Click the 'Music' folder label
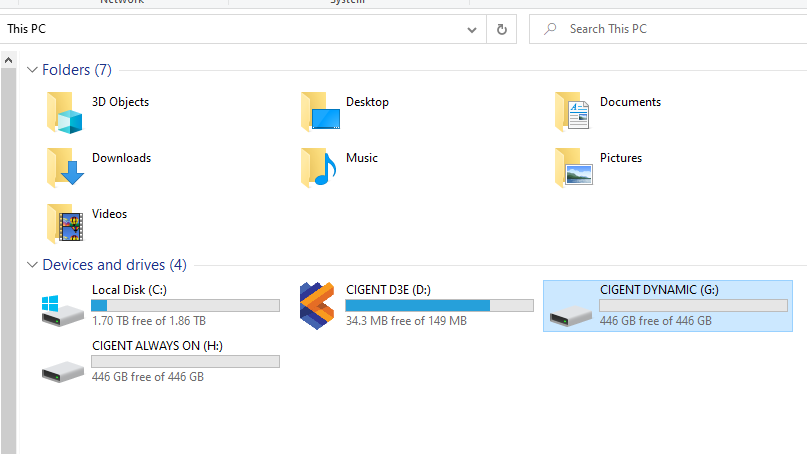 point(362,158)
